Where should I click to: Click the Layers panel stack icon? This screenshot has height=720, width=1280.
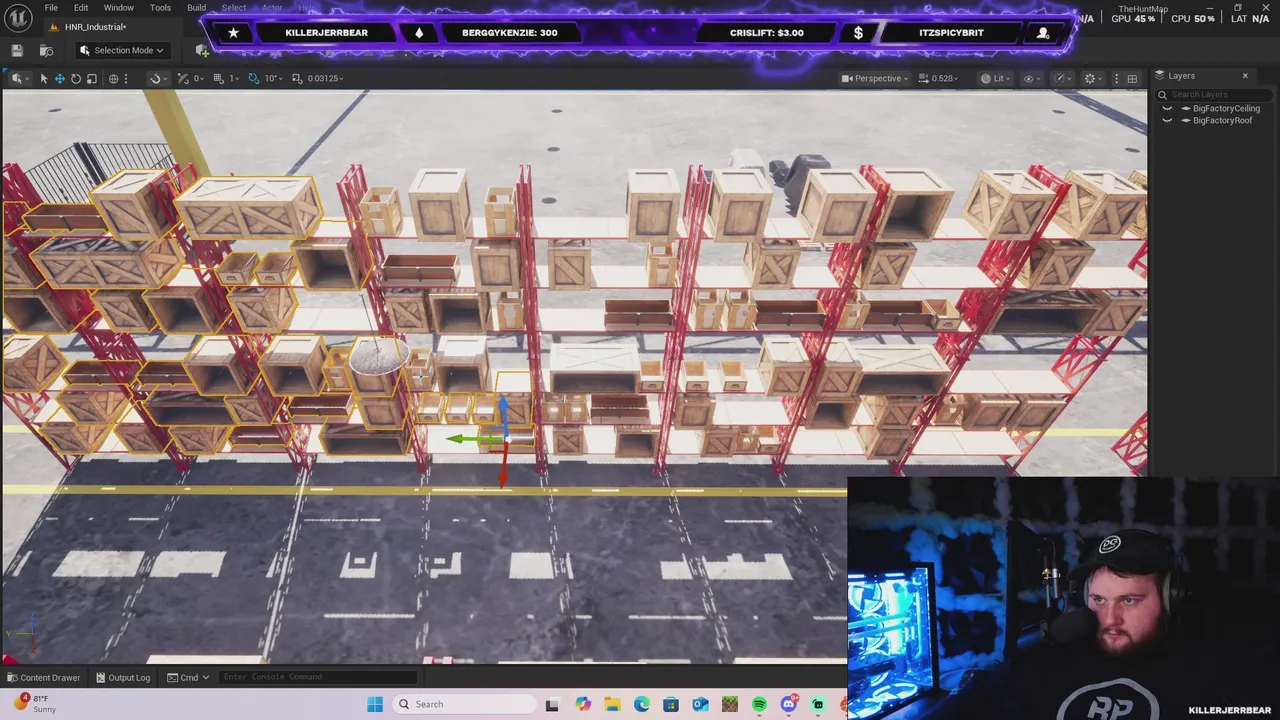(x=1160, y=76)
